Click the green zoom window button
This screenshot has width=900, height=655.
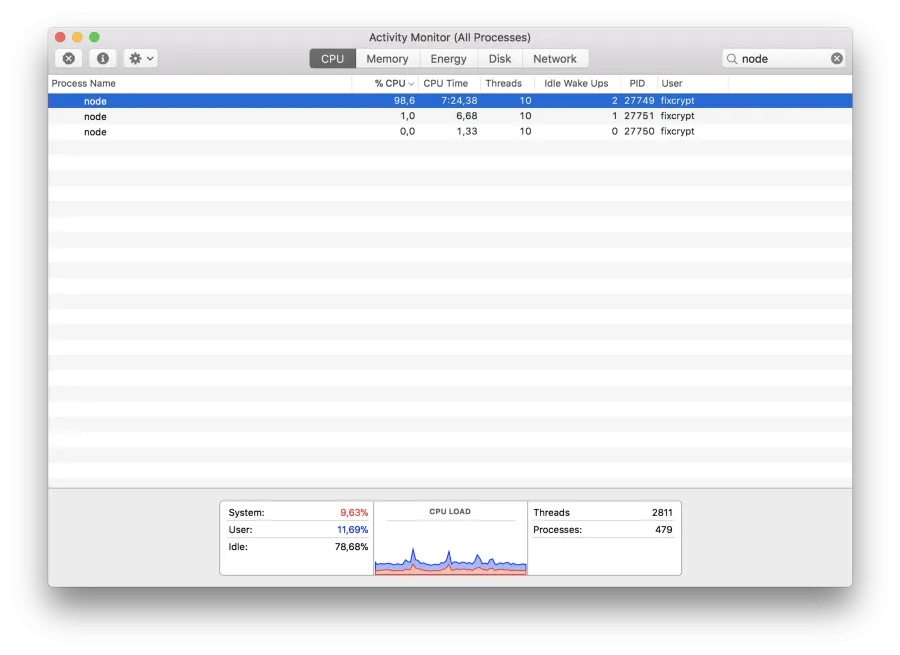(95, 37)
